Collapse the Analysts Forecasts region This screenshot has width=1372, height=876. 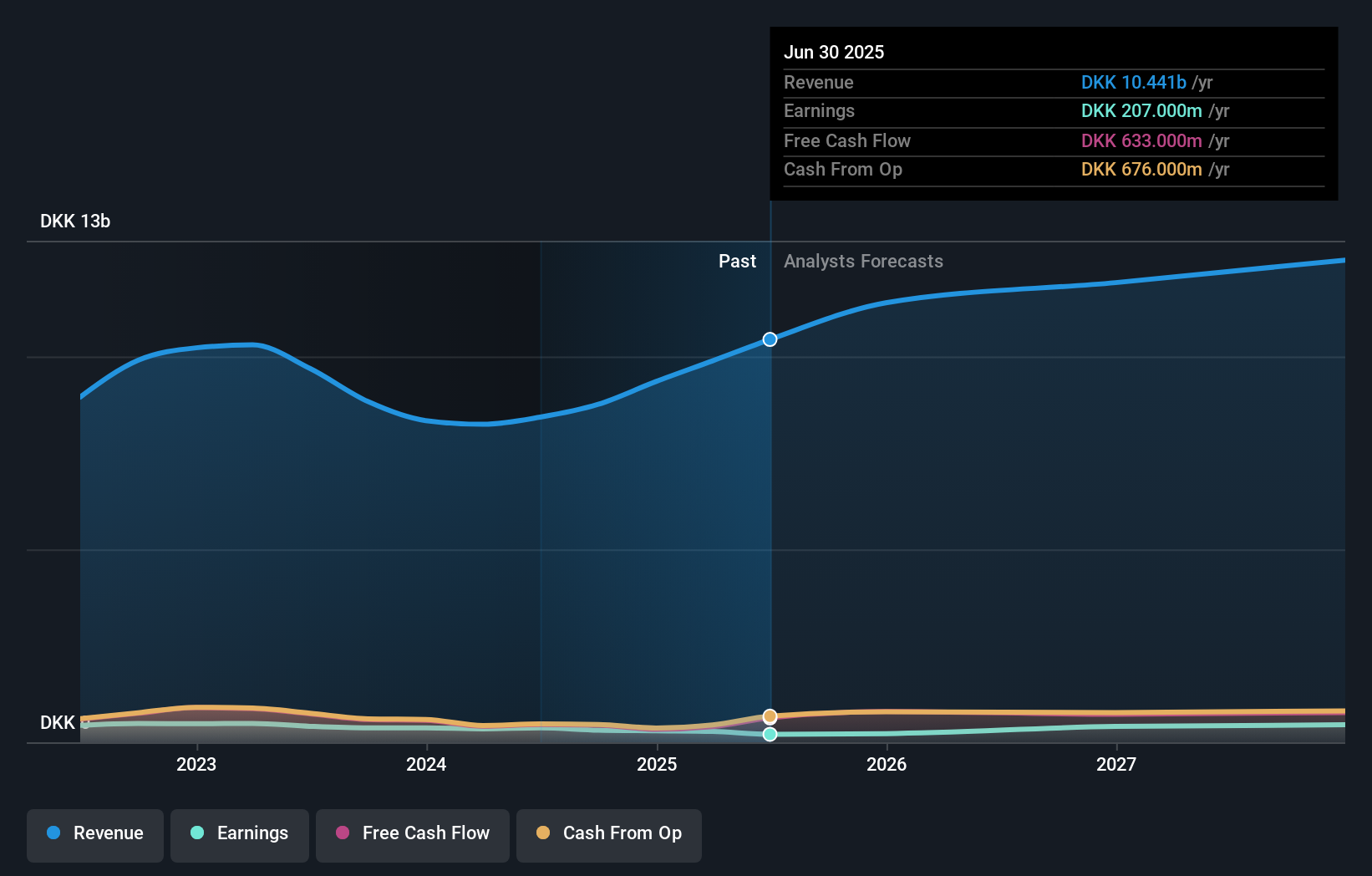[x=864, y=261]
